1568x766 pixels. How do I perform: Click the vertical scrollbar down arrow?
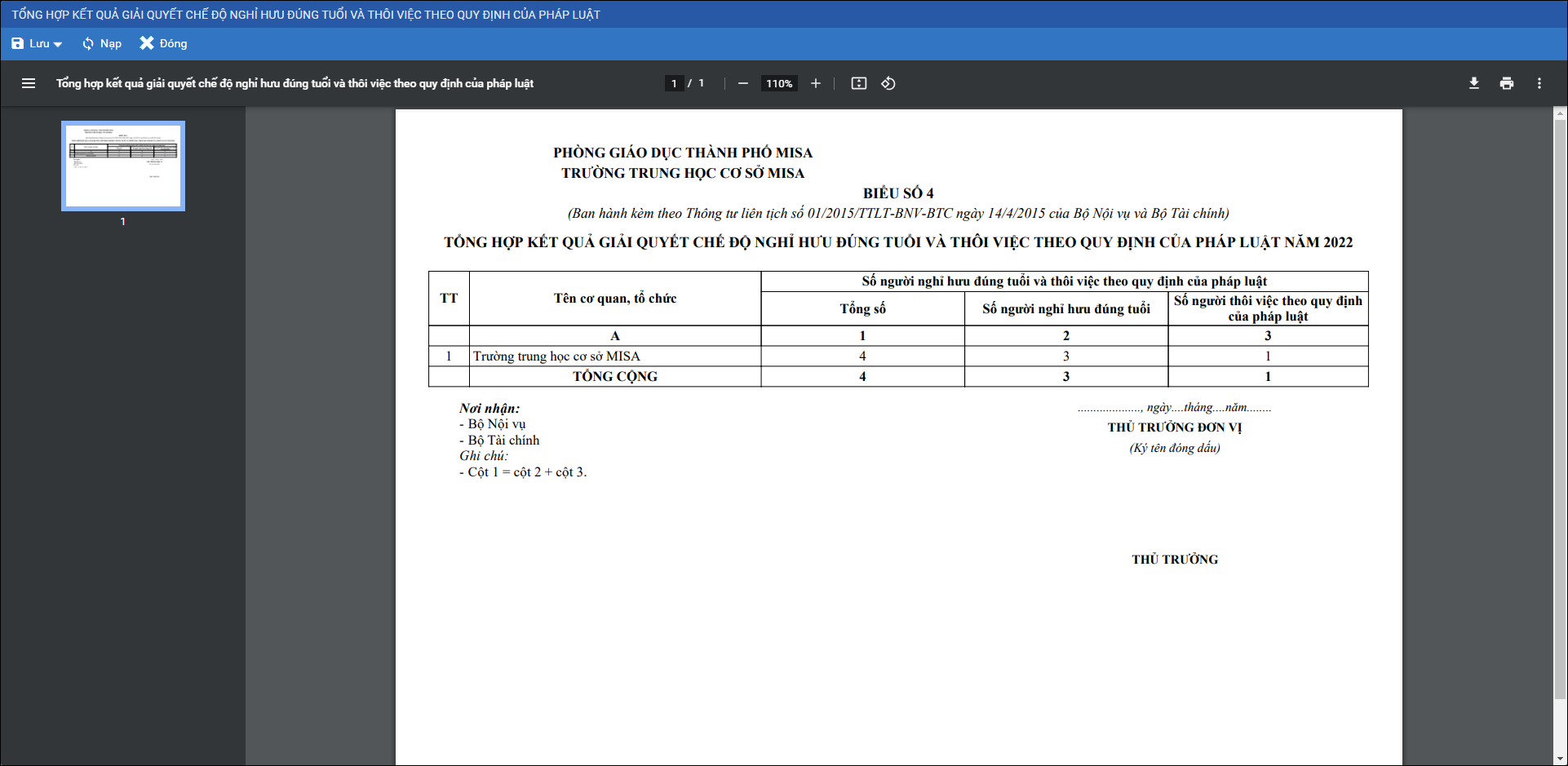(1560, 759)
